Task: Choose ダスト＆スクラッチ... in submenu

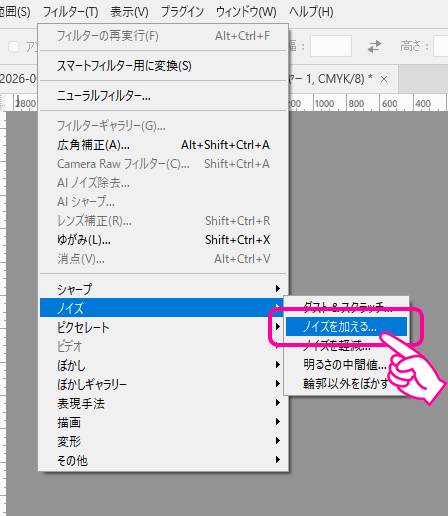Action: (x=346, y=307)
